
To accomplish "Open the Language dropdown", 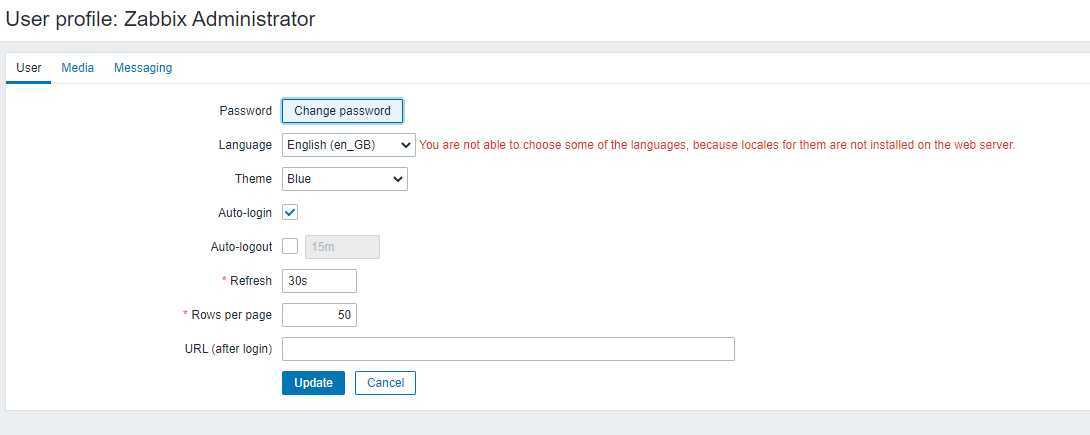I will pyautogui.click(x=348, y=145).
